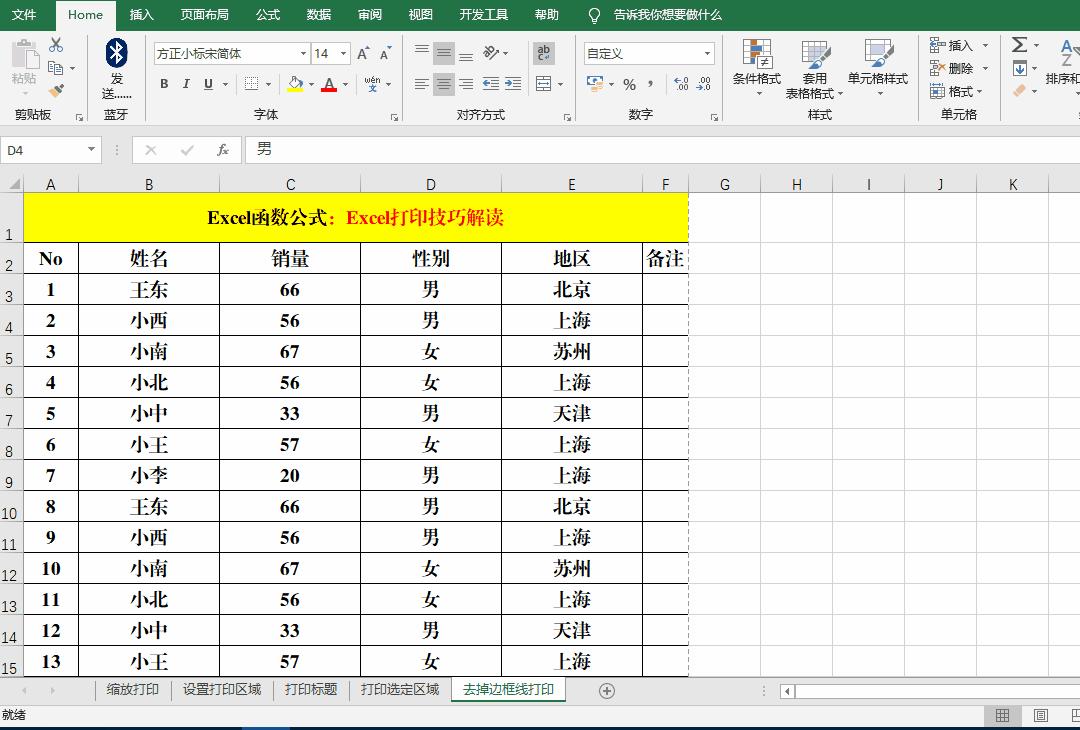Screen dimensions: 1080x730
Task: Toggle the 拼音指南 phonetic guide button
Action: (x=370, y=84)
